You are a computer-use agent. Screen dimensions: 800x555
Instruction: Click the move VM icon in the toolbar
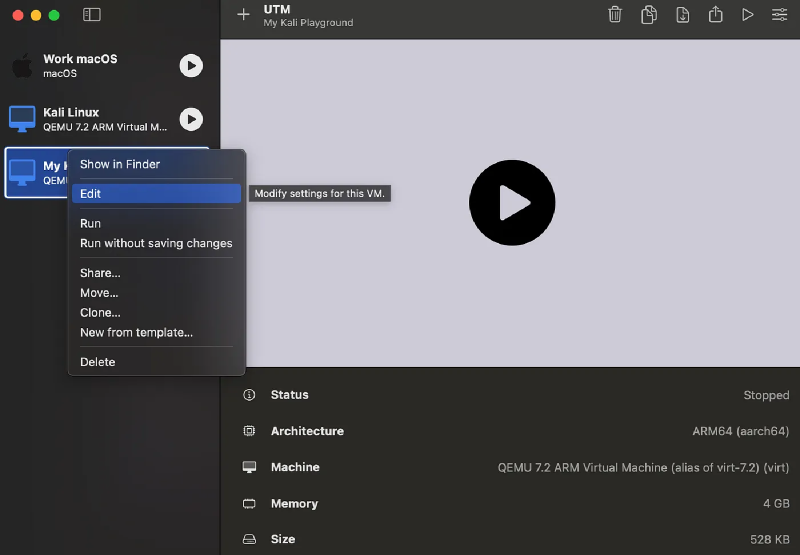682,15
